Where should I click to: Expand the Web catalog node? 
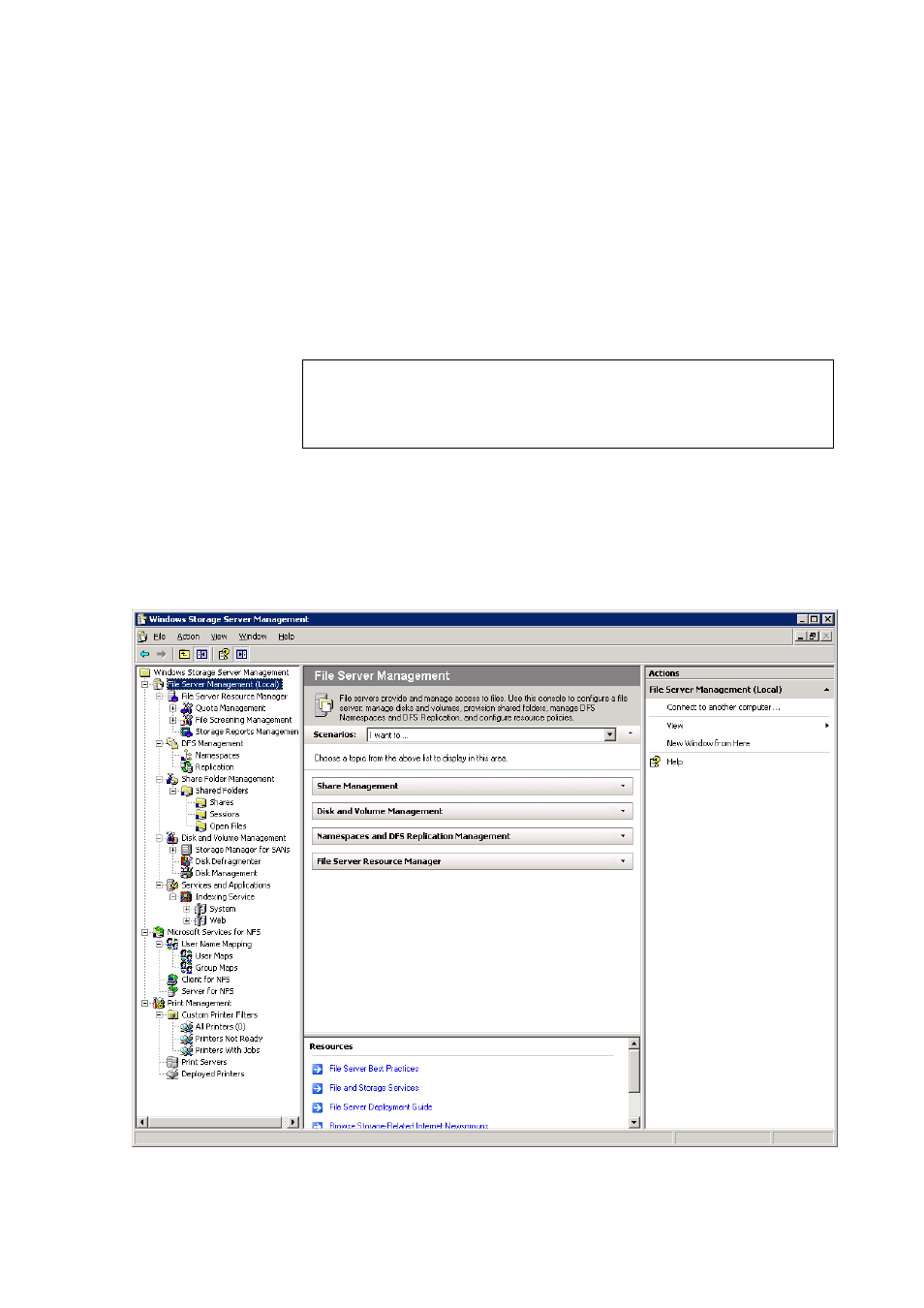click(x=187, y=920)
